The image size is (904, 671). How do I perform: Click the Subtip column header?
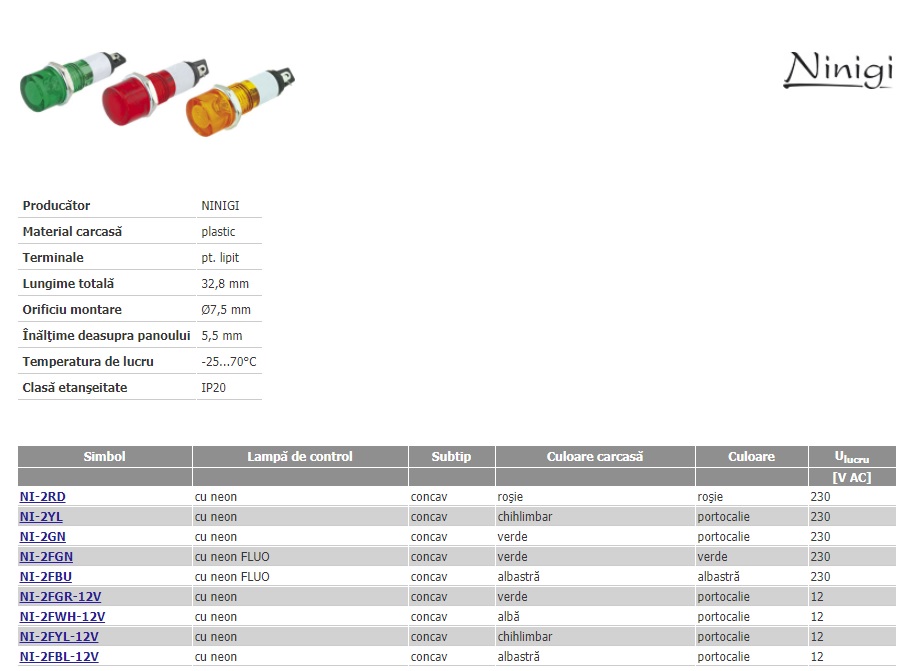coord(451,457)
